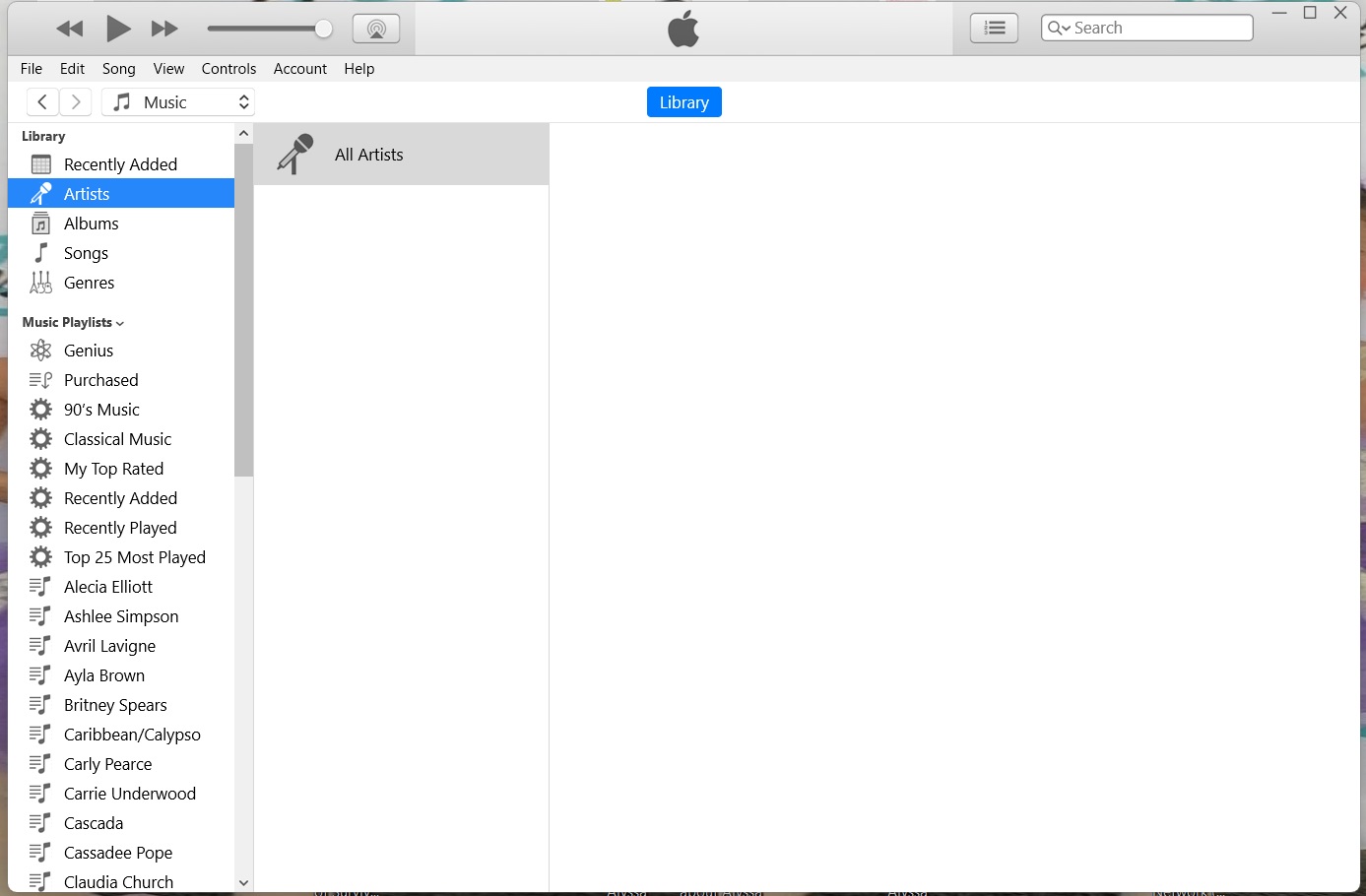Select the All Artists row
Image resolution: width=1366 pixels, height=896 pixels.
coord(401,155)
